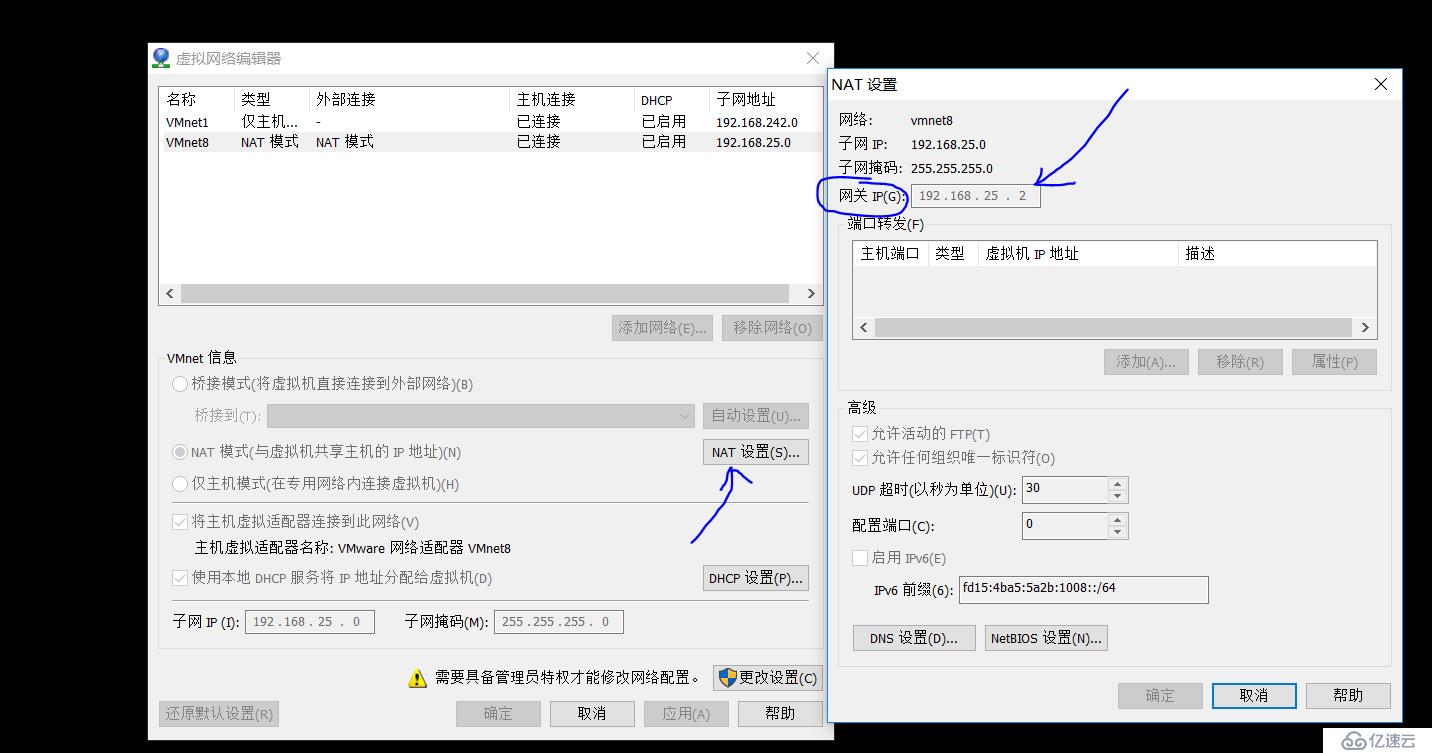Open the 桥接到 dropdown list
This screenshot has height=753, width=1432.
pyautogui.click(x=481, y=416)
